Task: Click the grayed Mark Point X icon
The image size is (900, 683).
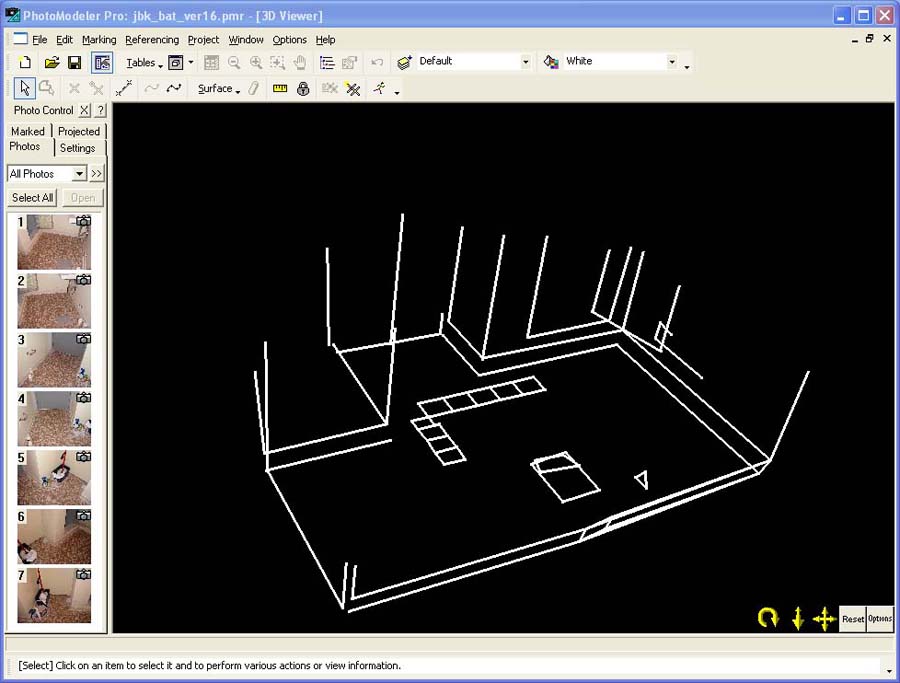Action: [74, 88]
